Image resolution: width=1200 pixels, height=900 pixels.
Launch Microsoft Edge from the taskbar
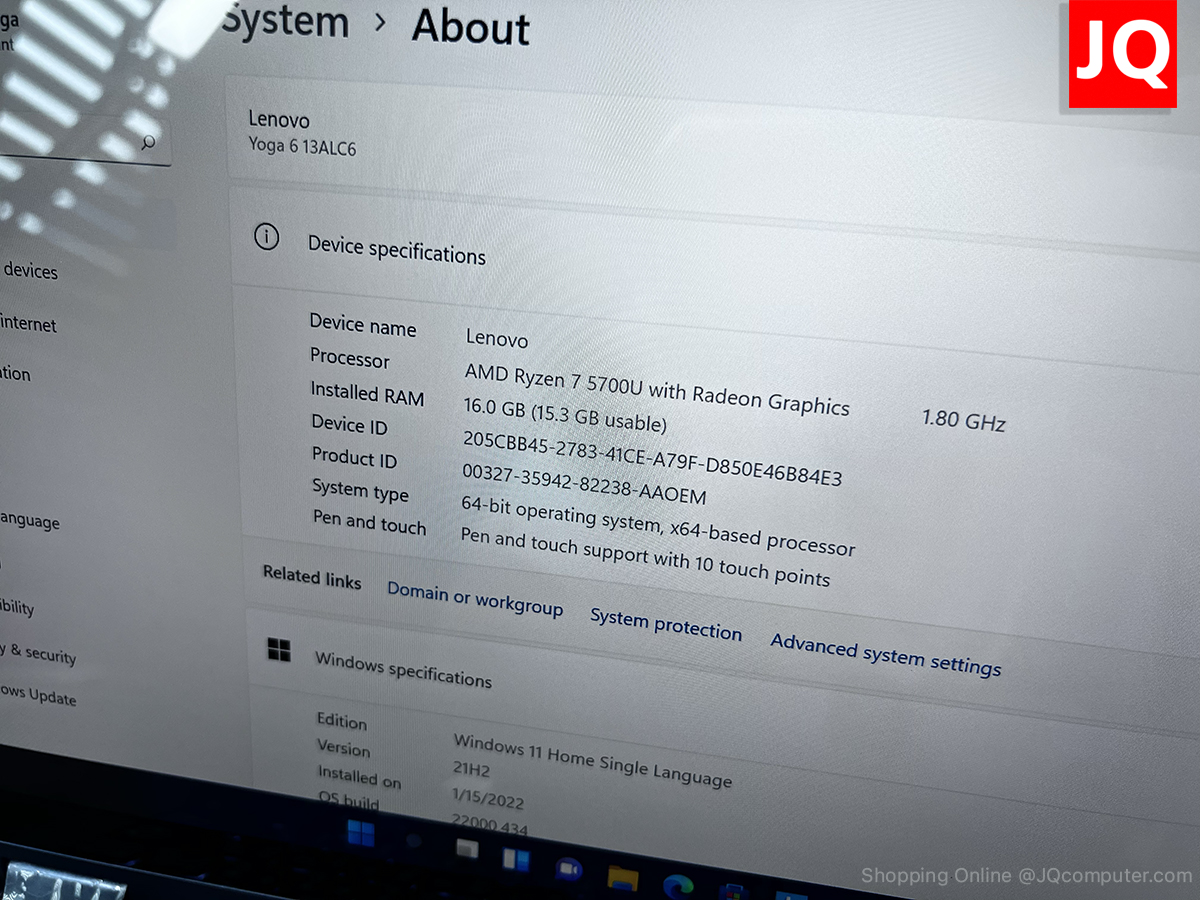coord(677,886)
